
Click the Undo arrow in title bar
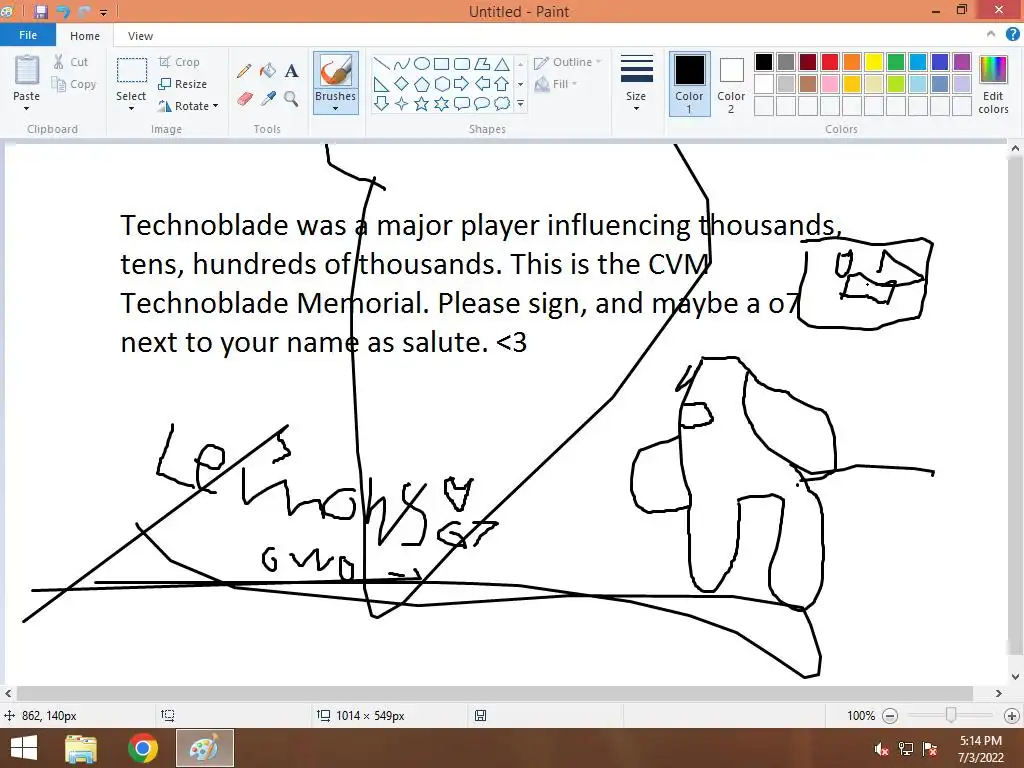coord(63,11)
